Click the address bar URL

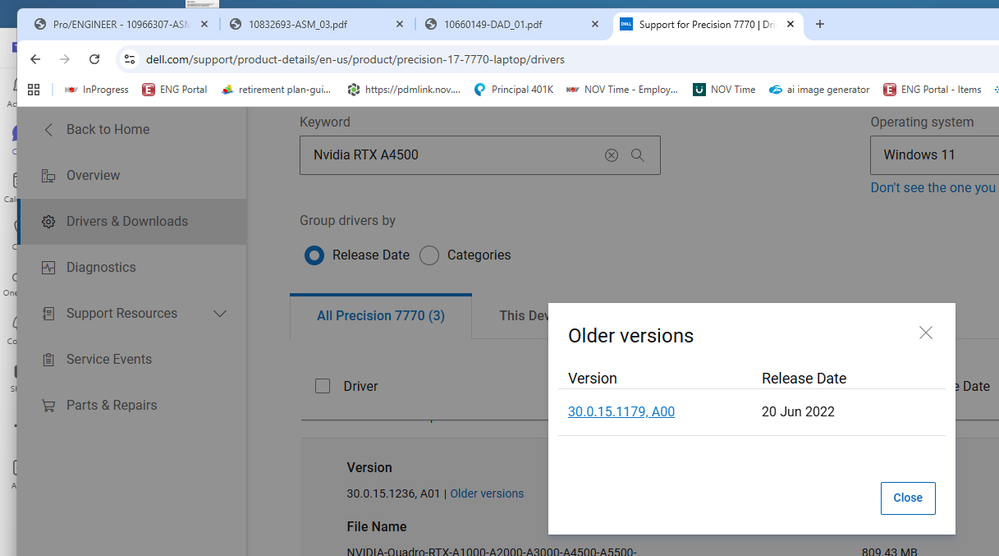coord(355,59)
